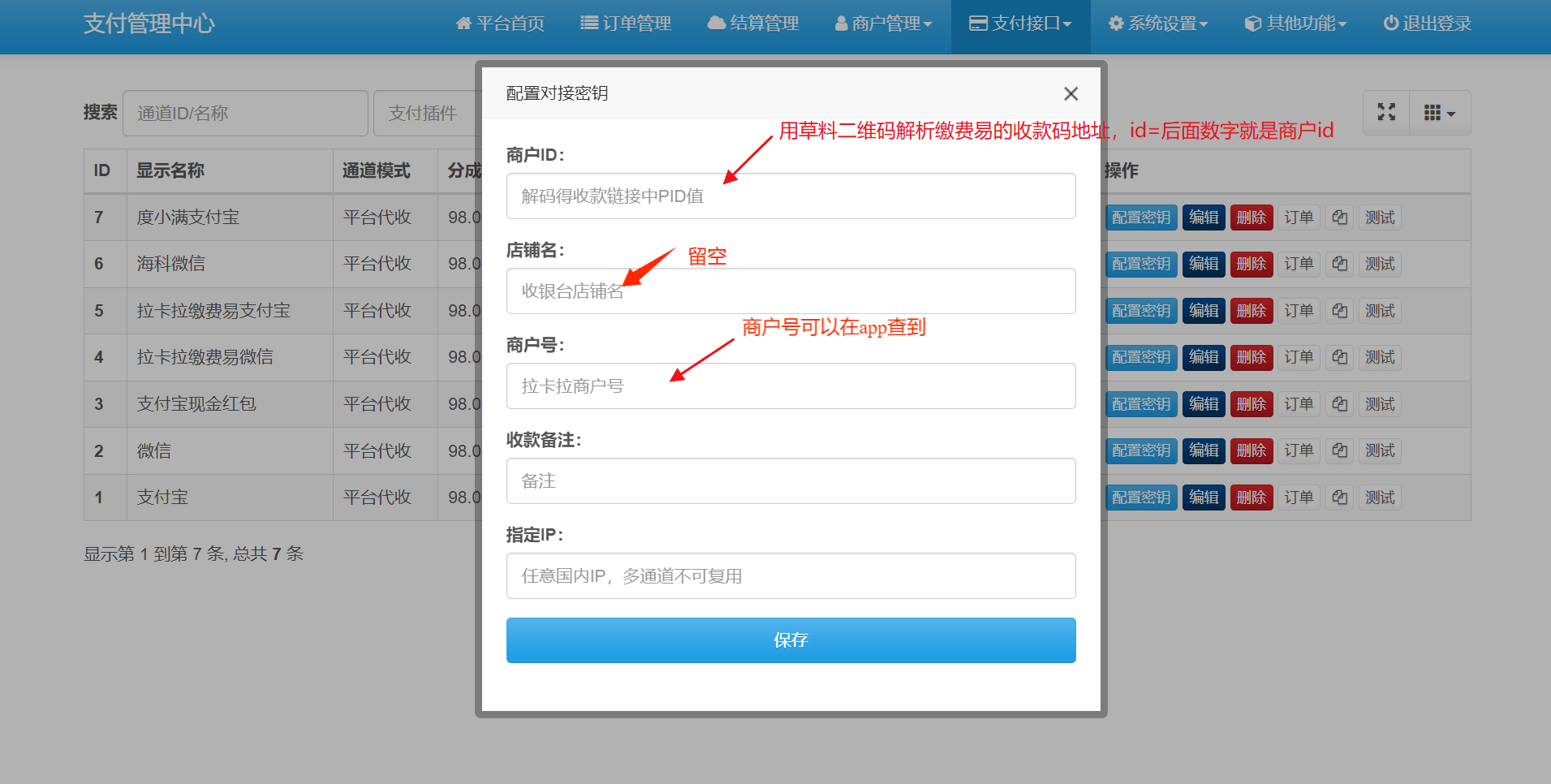Expand 系统设置 gear menu
The image size is (1551, 784).
click(1158, 24)
